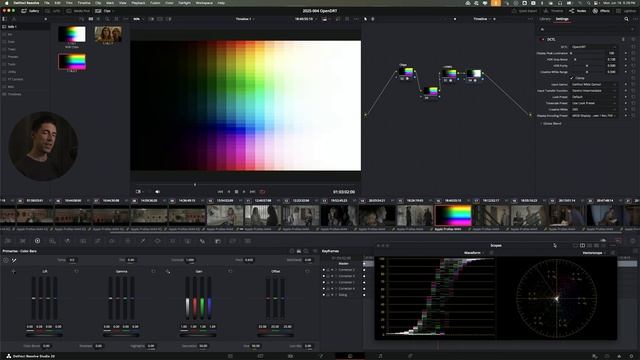Click the auto color magic wand icon
The width and height of the screenshot is (640, 360).
pyautogui.click(x=14, y=260)
